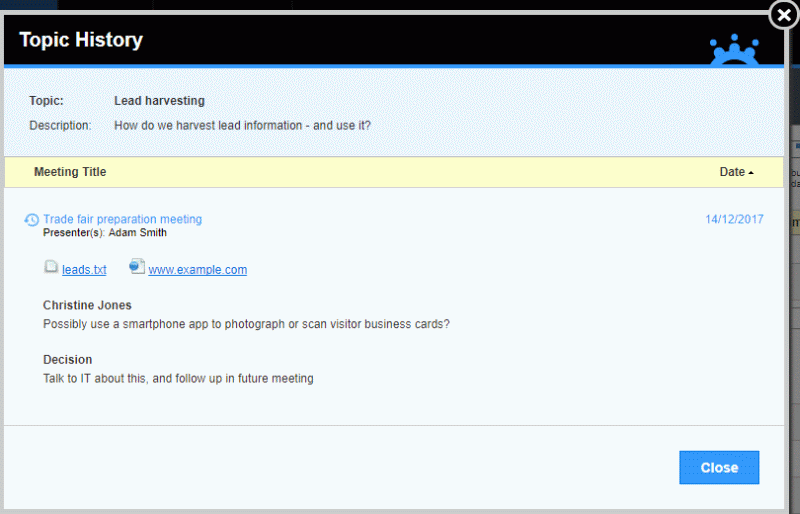The height and width of the screenshot is (514, 800).
Task: Click the leads.txt document icon
Action: pos(51,267)
